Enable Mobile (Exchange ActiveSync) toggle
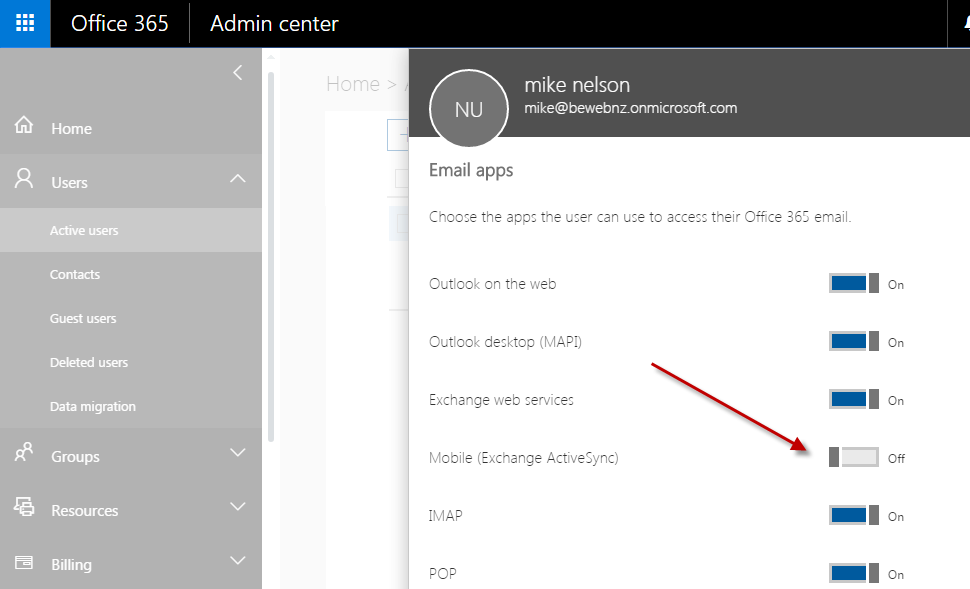 click(854, 457)
